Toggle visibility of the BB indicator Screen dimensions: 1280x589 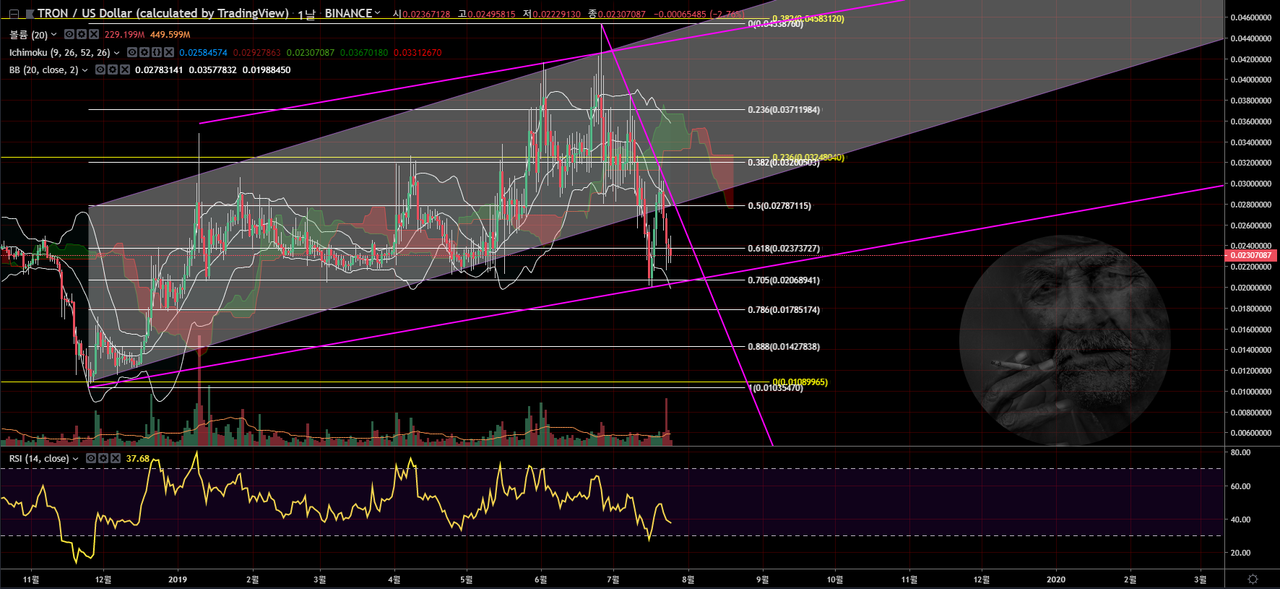100,70
